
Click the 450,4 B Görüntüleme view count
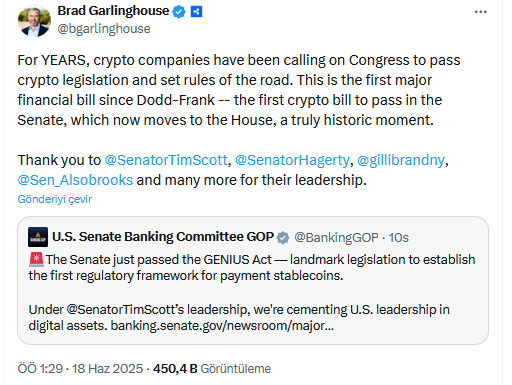212,369
